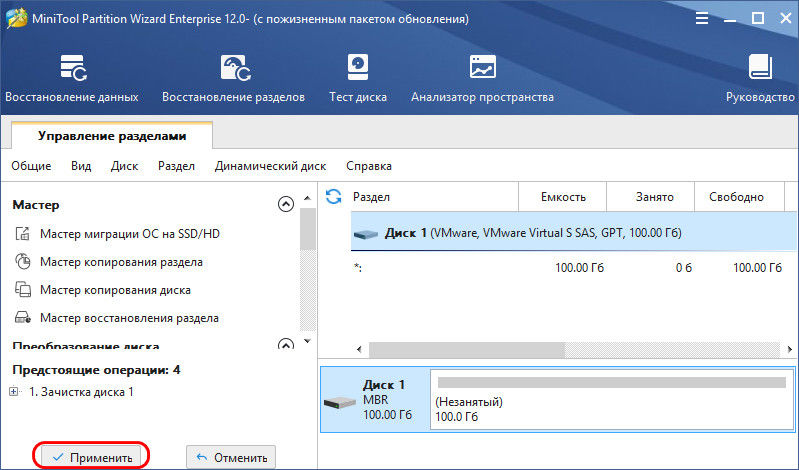Click left sidebar scroll-down arrow
Image resolution: width=799 pixels, height=470 pixels.
[307, 341]
